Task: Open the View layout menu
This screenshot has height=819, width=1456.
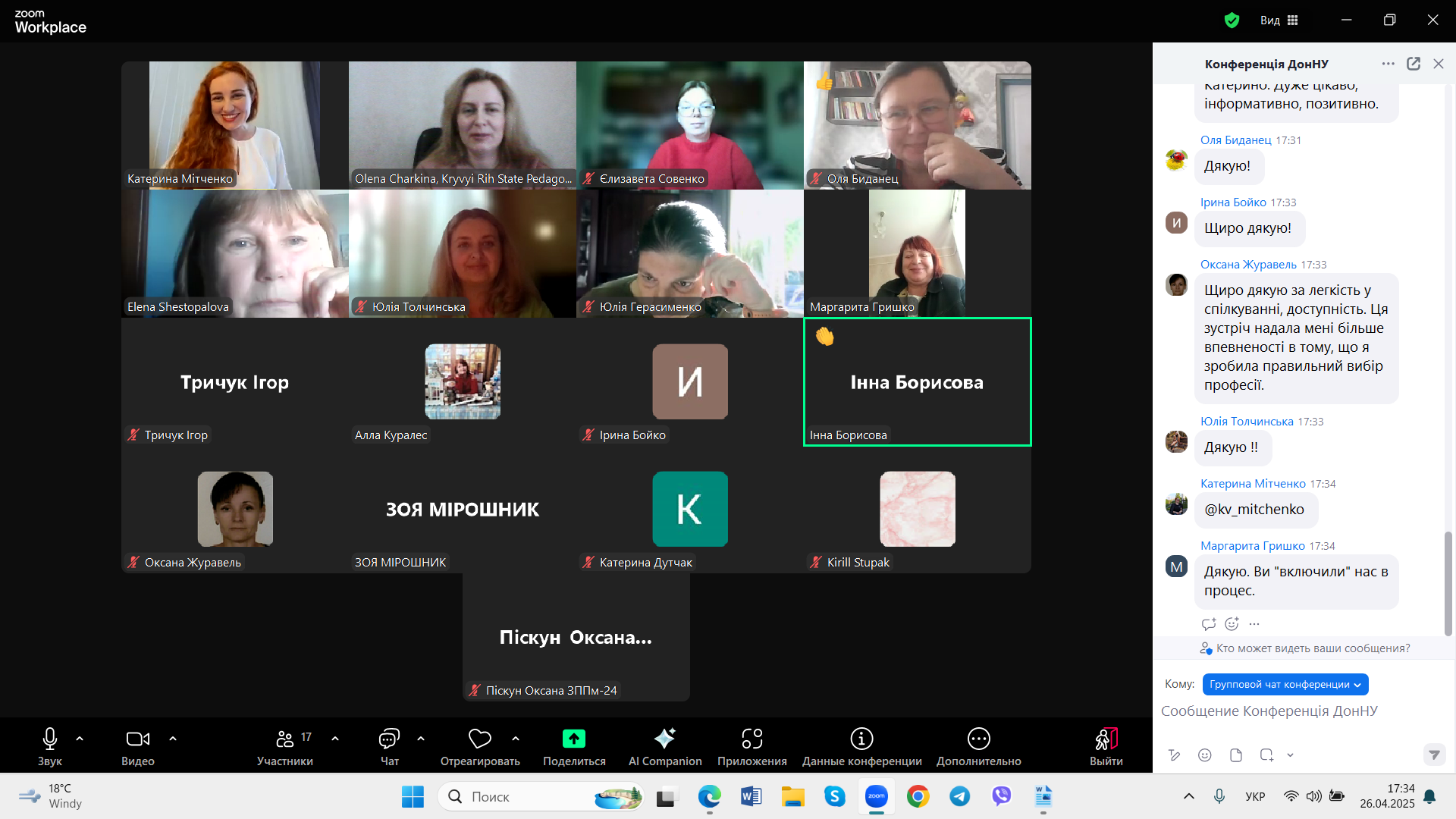Action: [x=1279, y=20]
